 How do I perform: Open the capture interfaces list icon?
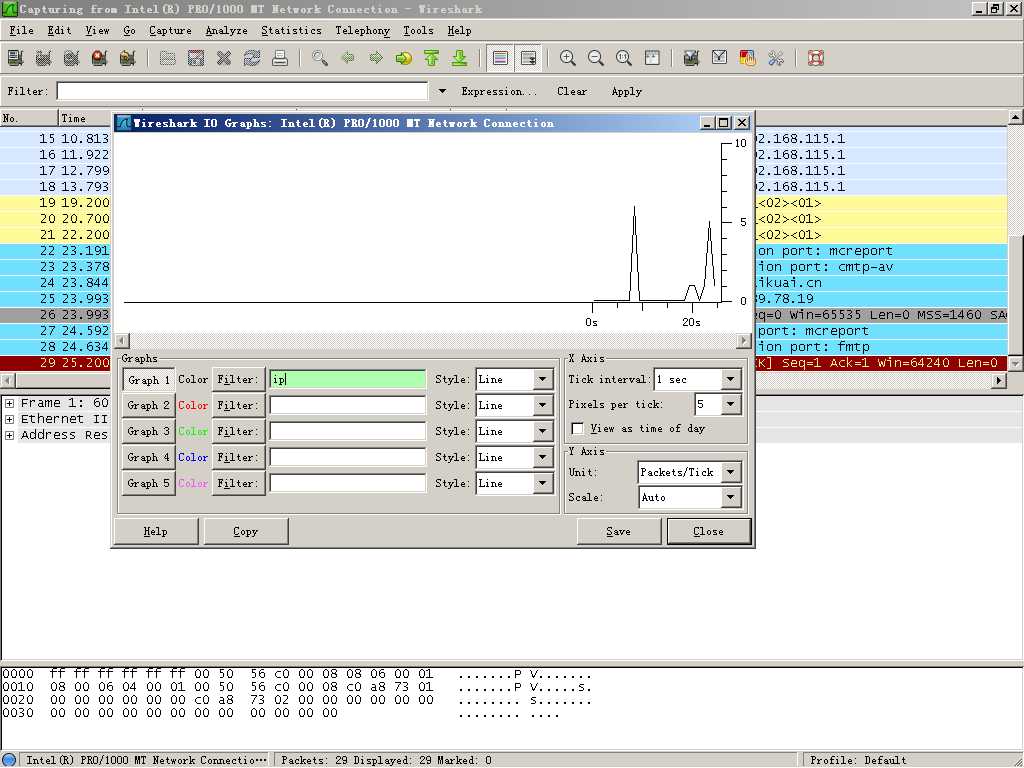[16, 58]
